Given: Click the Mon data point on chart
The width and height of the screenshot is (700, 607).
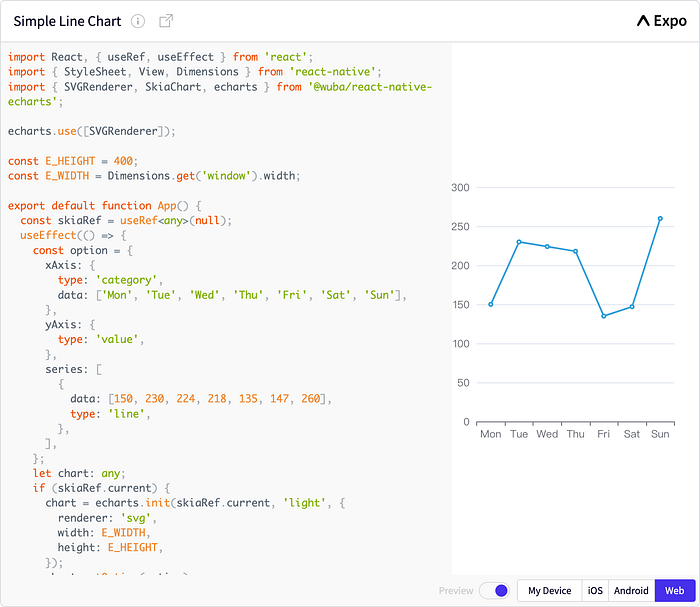Looking at the screenshot, I should (x=491, y=304).
